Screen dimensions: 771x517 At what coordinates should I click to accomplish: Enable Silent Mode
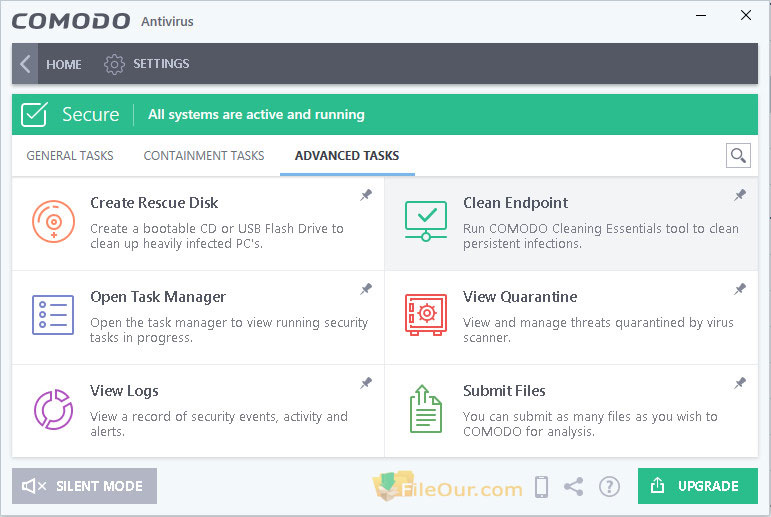tap(85, 486)
